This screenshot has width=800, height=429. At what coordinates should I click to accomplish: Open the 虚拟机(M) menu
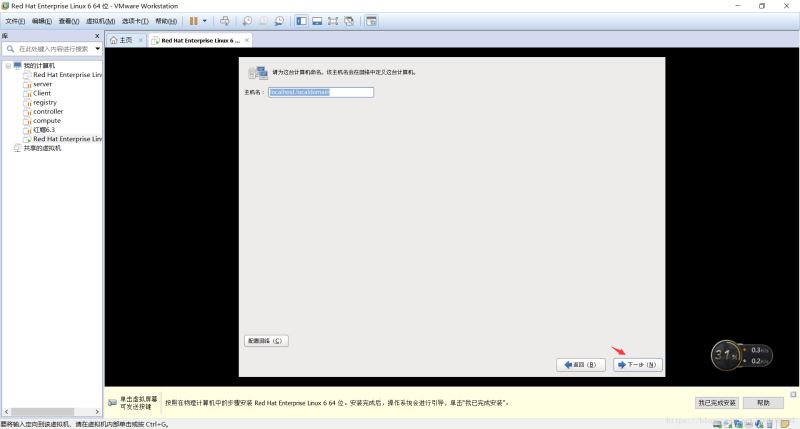(x=96, y=20)
